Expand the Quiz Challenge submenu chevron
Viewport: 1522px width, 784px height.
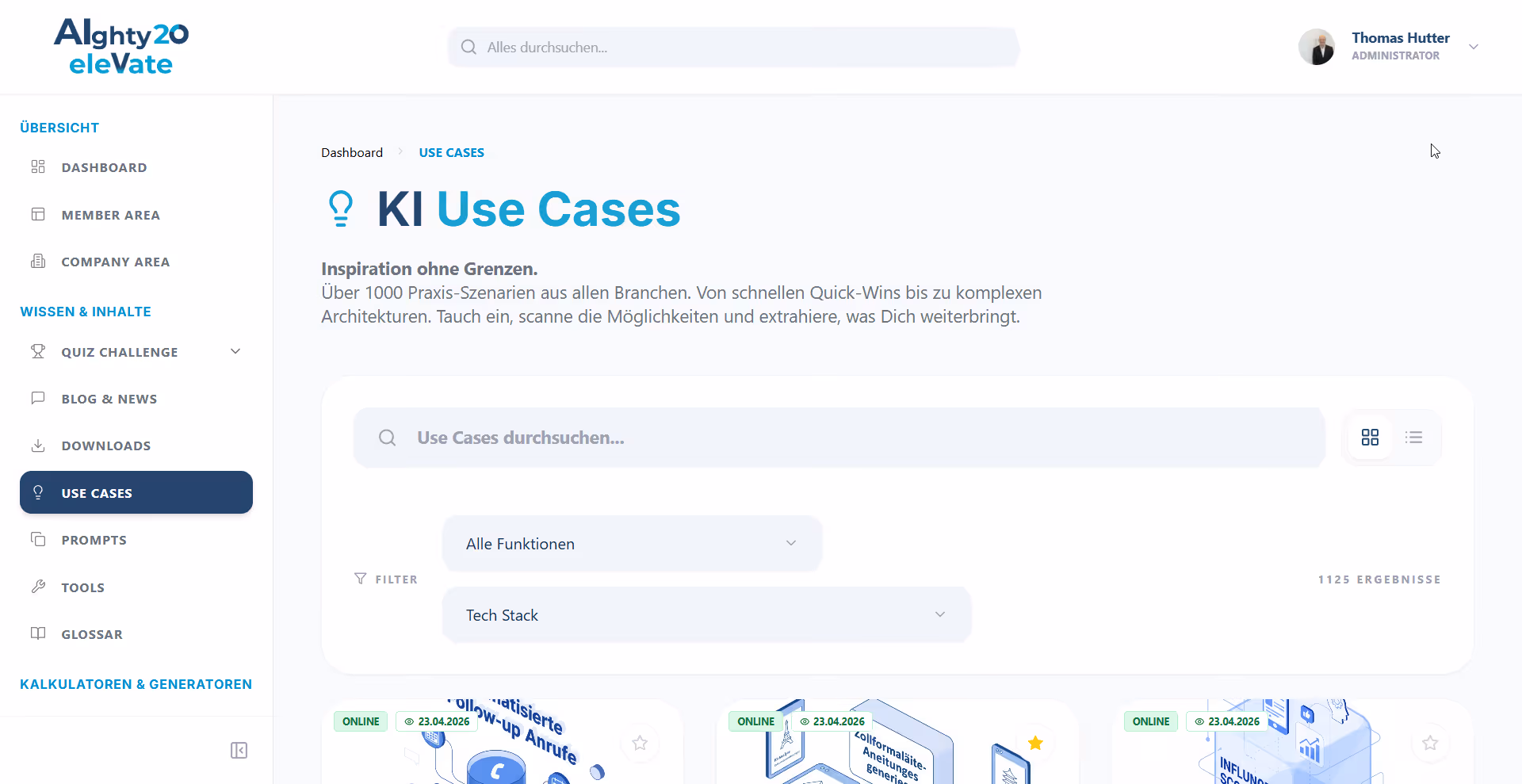235,351
